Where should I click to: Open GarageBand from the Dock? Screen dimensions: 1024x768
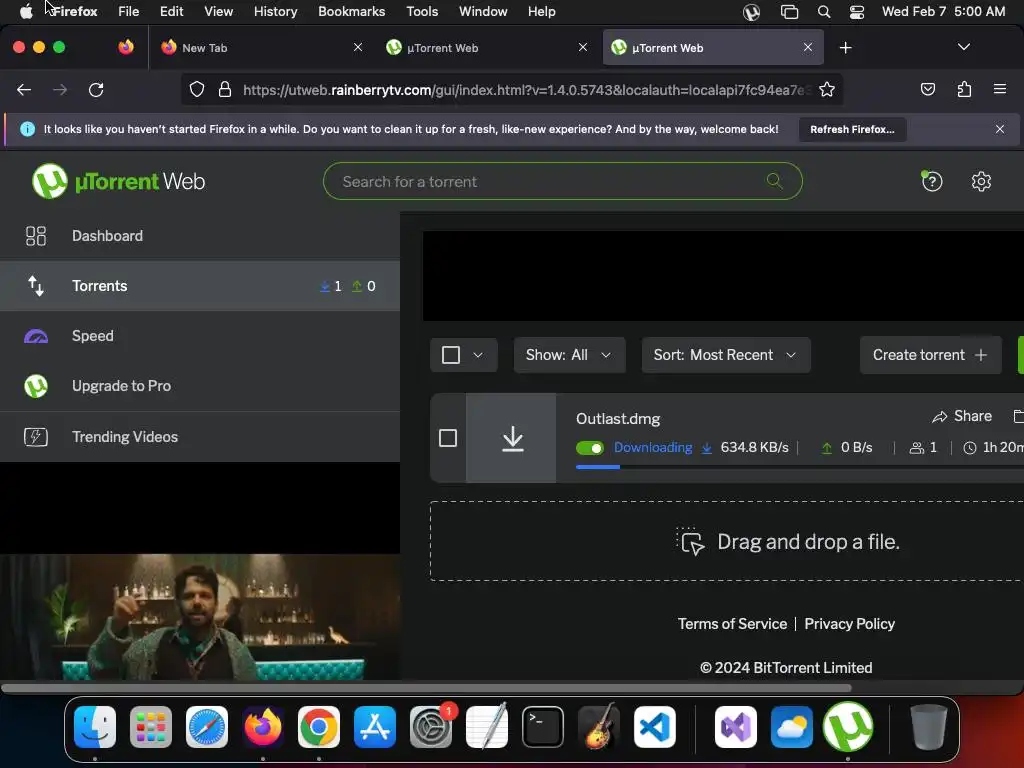[x=598, y=726]
